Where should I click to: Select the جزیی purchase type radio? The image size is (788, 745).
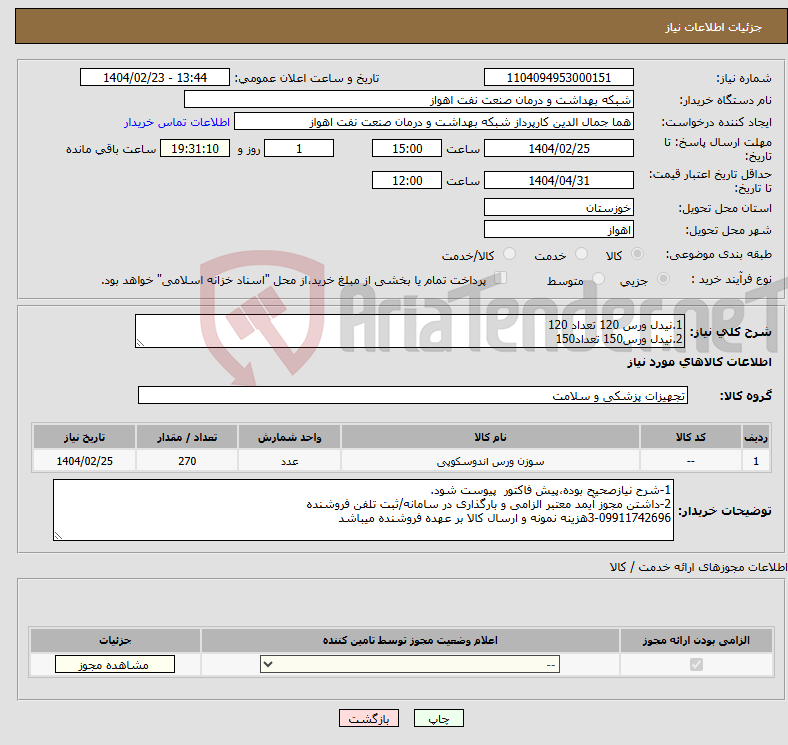[x=663, y=278]
